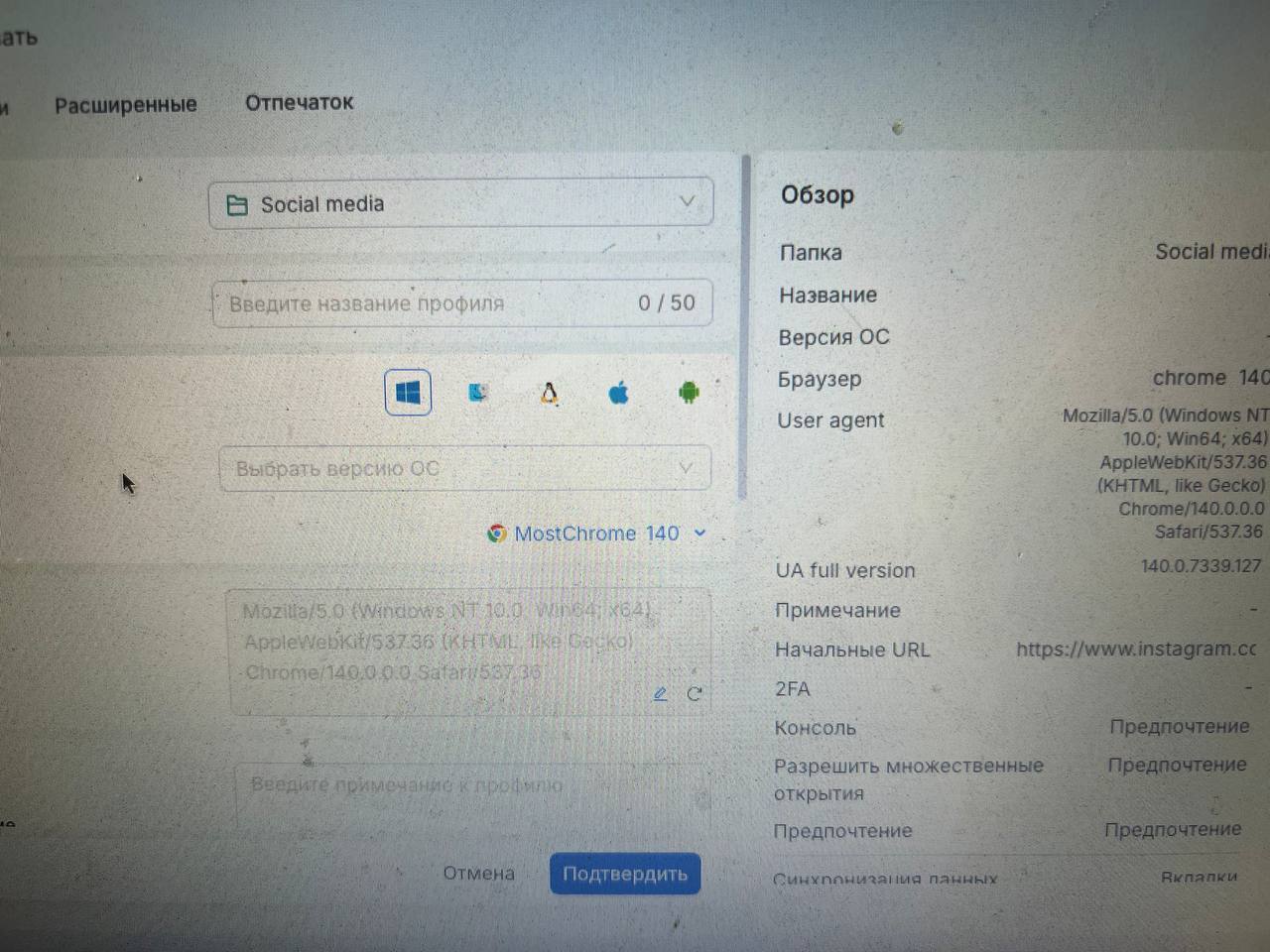Click the form's vertical scrollbar
Screen dimensions: 1270x952
coord(743,327)
